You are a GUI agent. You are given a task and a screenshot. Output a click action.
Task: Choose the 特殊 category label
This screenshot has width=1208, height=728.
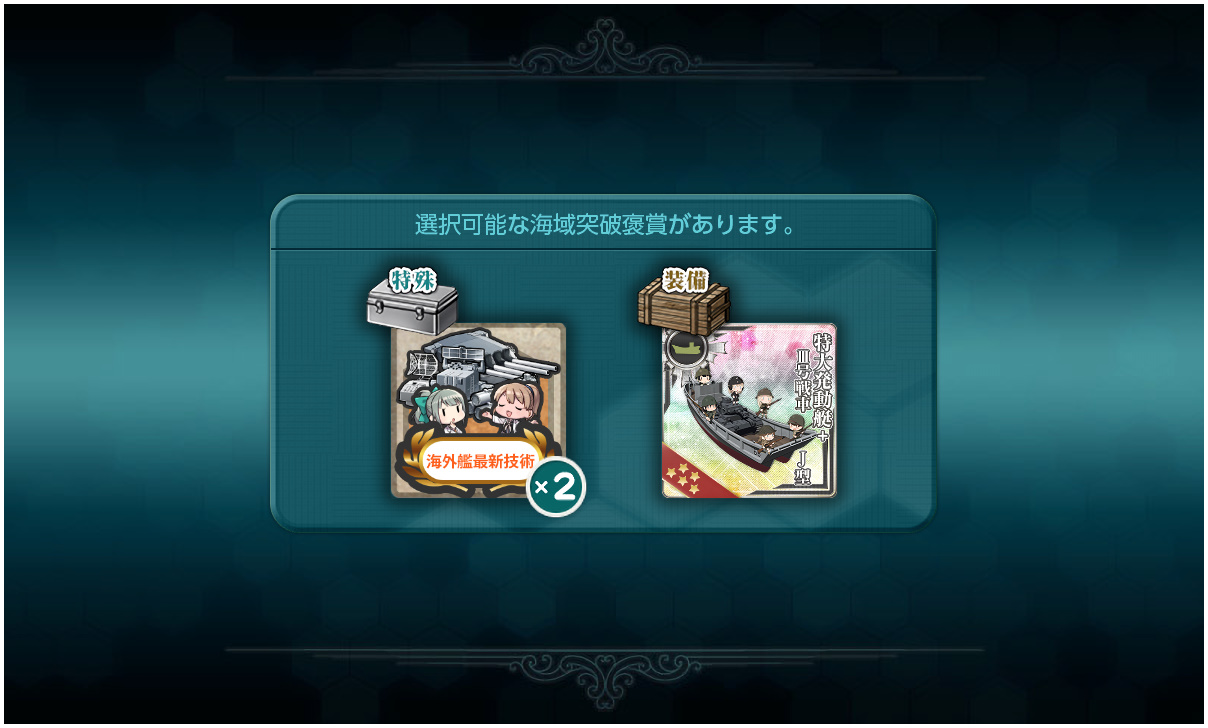410,282
